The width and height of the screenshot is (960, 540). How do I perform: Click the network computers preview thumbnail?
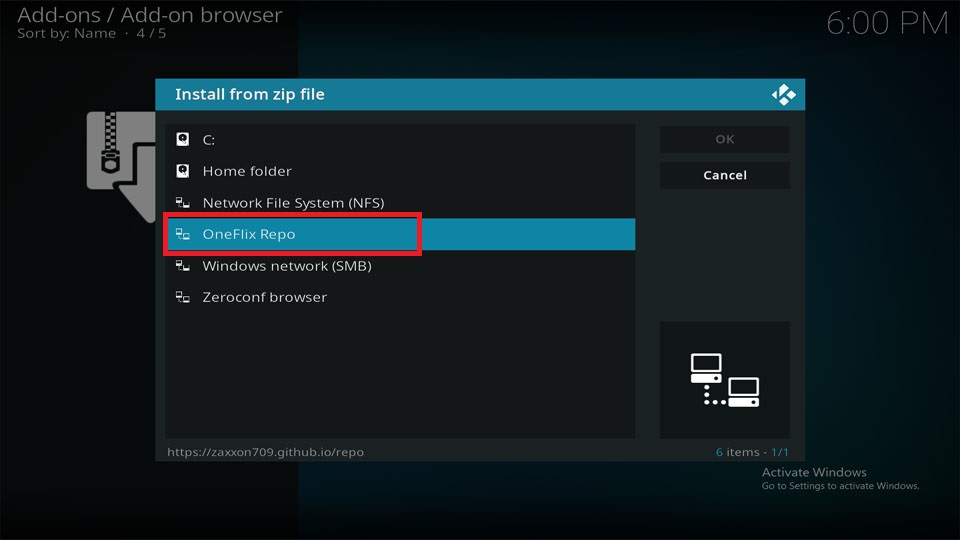[724, 379]
